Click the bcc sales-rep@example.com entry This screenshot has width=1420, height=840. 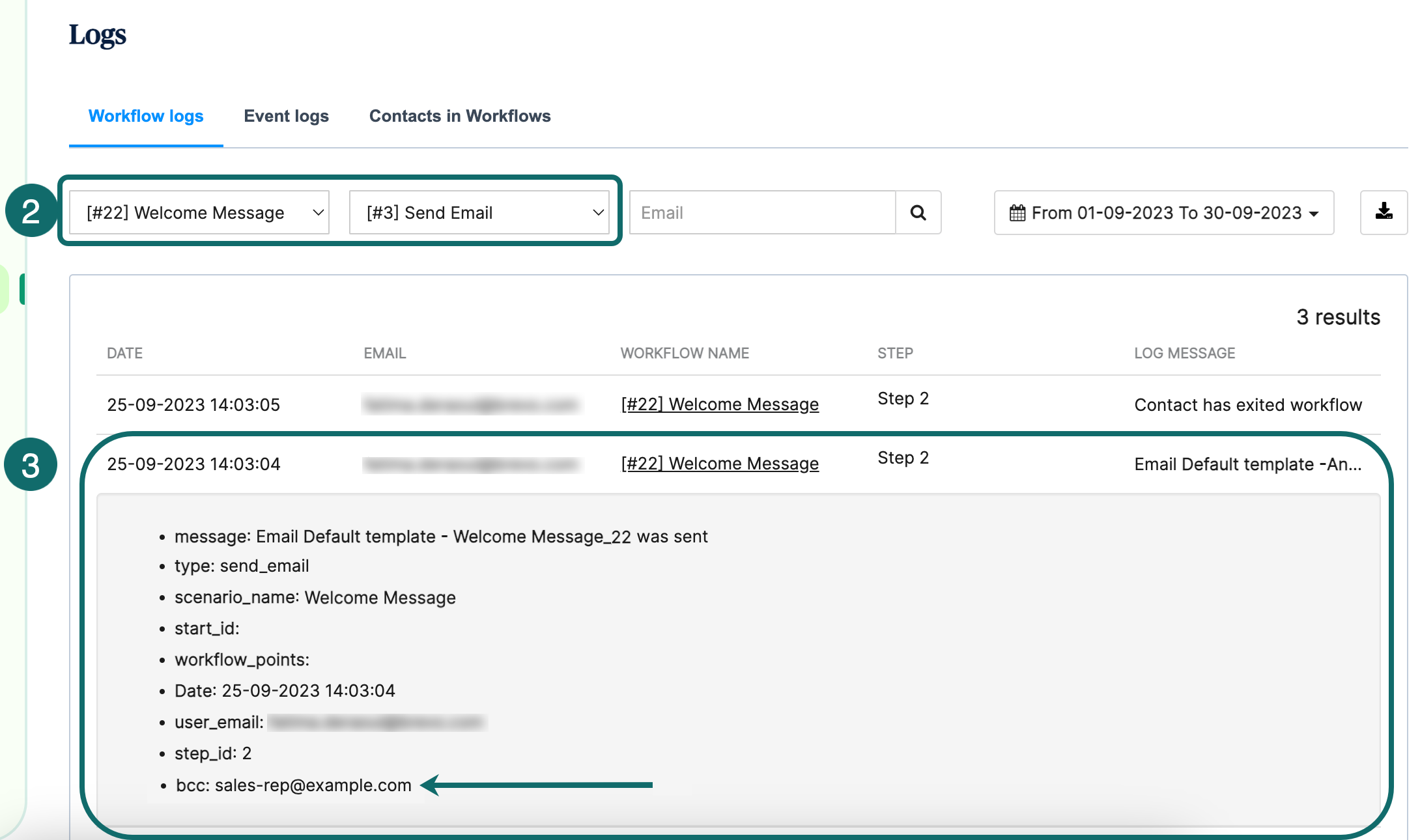point(293,785)
